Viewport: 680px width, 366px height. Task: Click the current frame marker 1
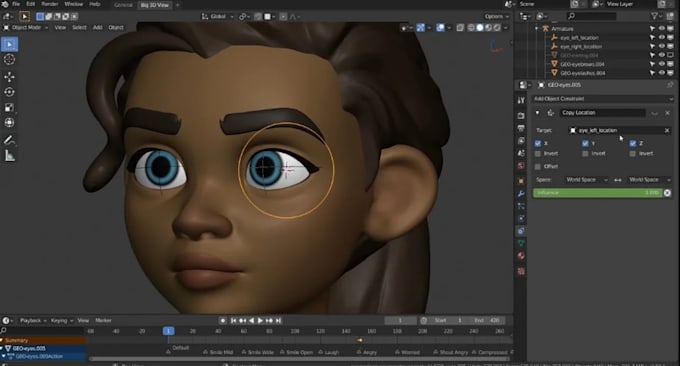point(169,331)
